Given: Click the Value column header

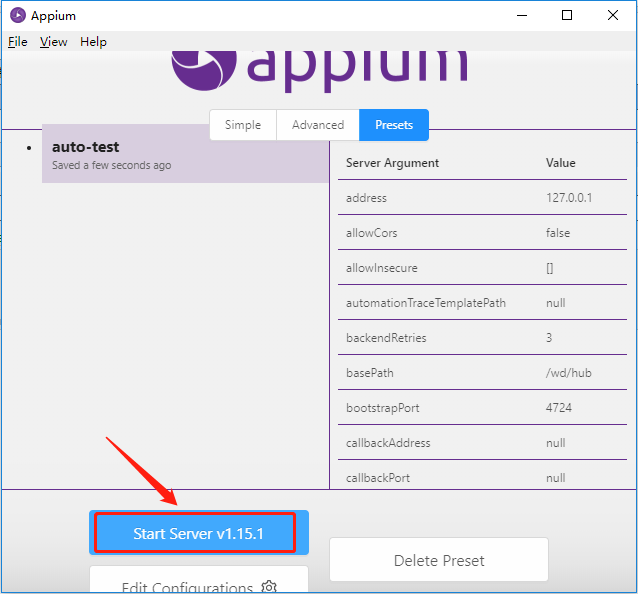Looking at the screenshot, I should tap(561, 163).
